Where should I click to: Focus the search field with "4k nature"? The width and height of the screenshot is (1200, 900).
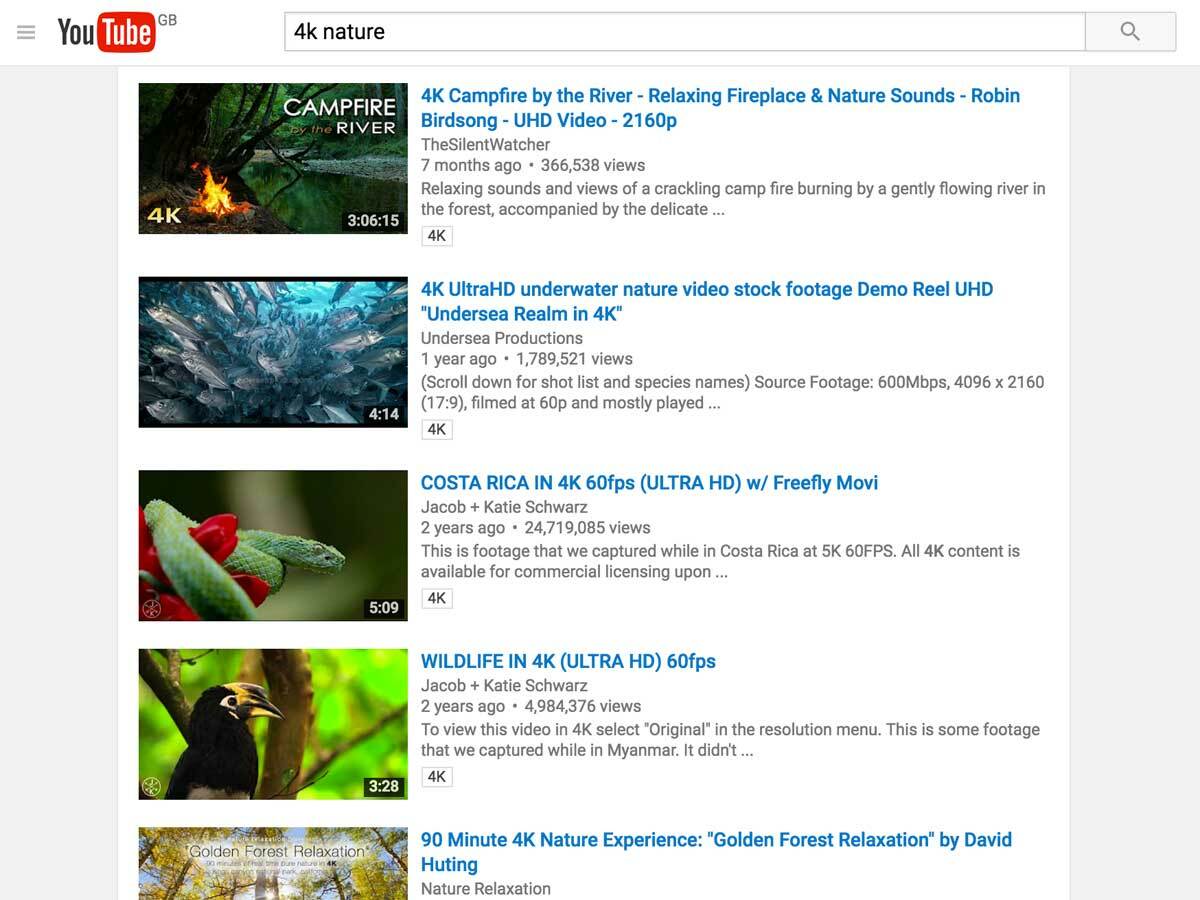click(x=685, y=31)
